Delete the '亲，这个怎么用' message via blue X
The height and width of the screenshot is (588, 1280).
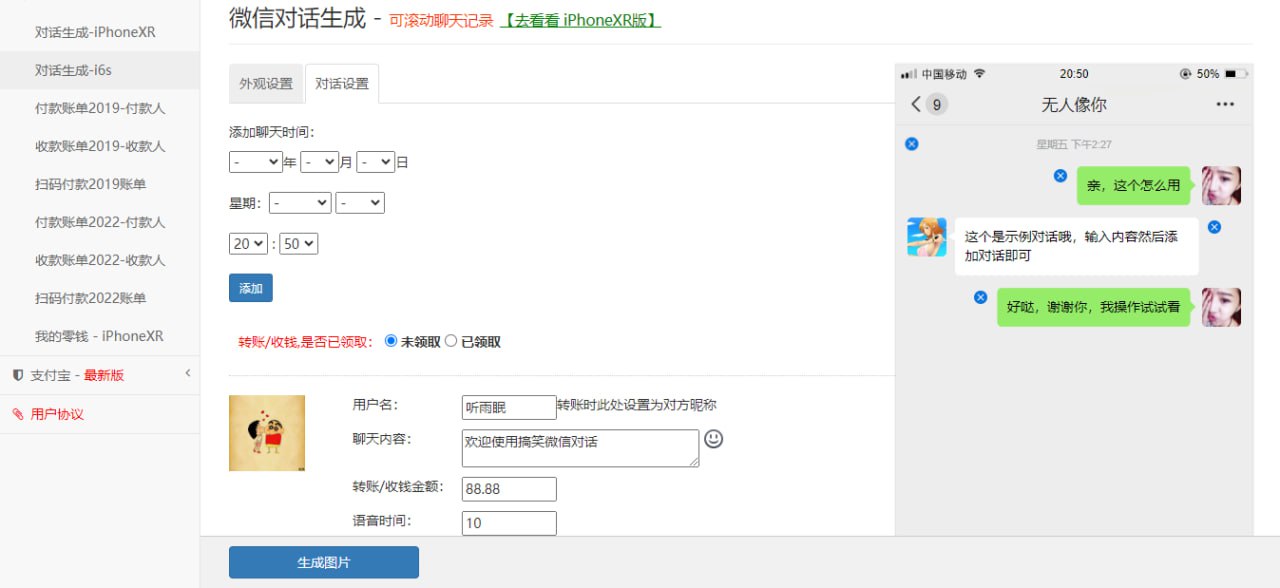tap(1060, 176)
